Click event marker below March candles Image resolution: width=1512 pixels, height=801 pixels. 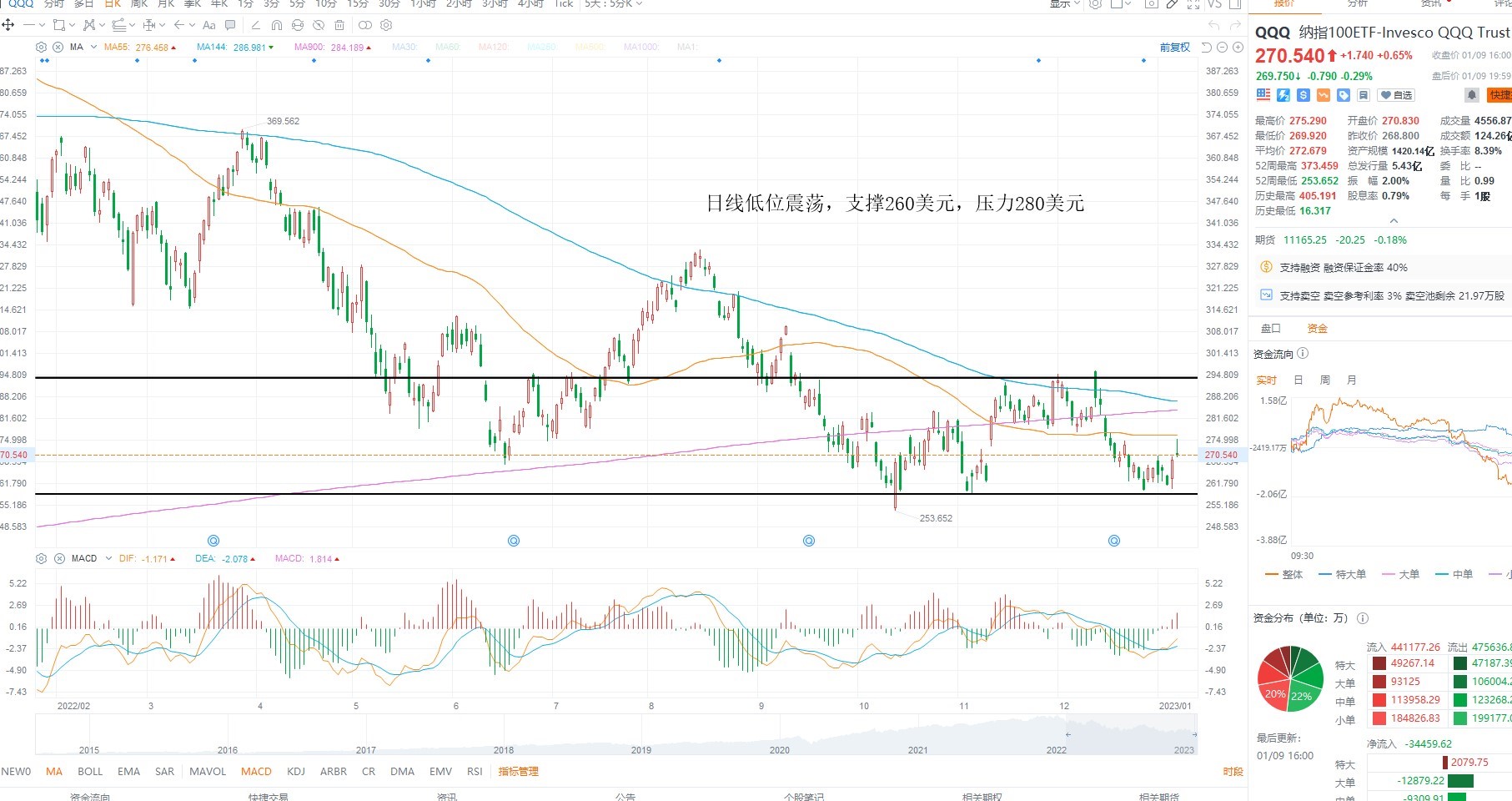[213, 541]
